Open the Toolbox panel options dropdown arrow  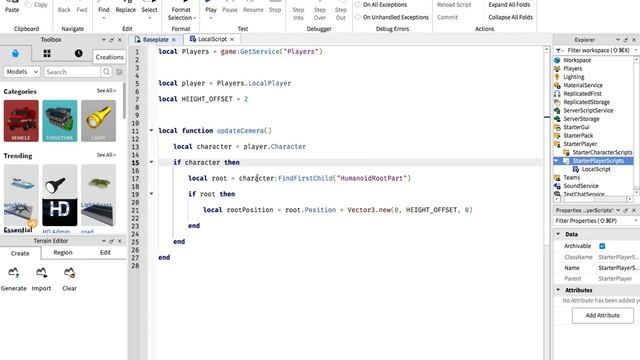(x=103, y=40)
